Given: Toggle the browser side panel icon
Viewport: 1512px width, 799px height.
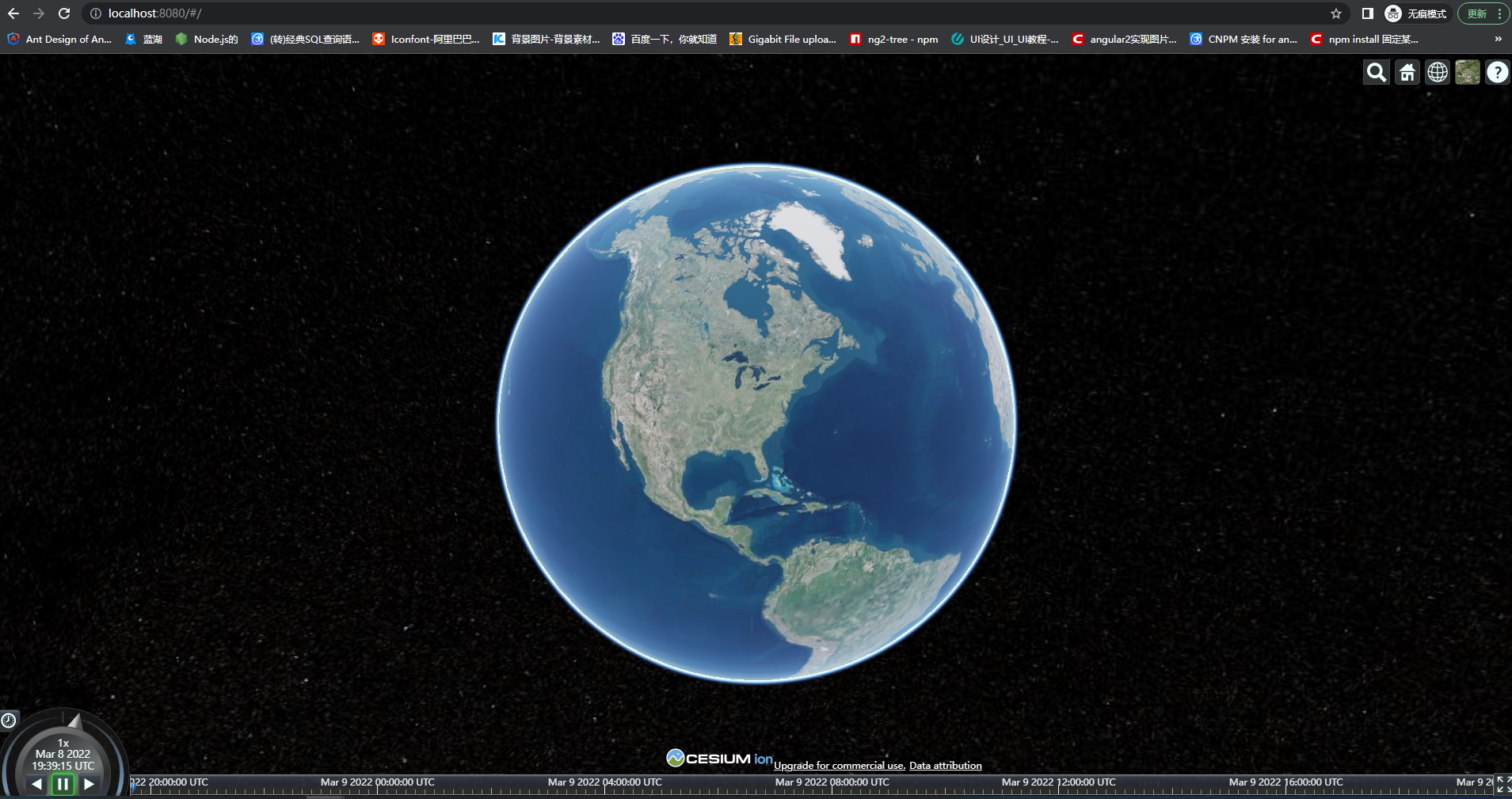Looking at the screenshot, I should pos(1367,13).
